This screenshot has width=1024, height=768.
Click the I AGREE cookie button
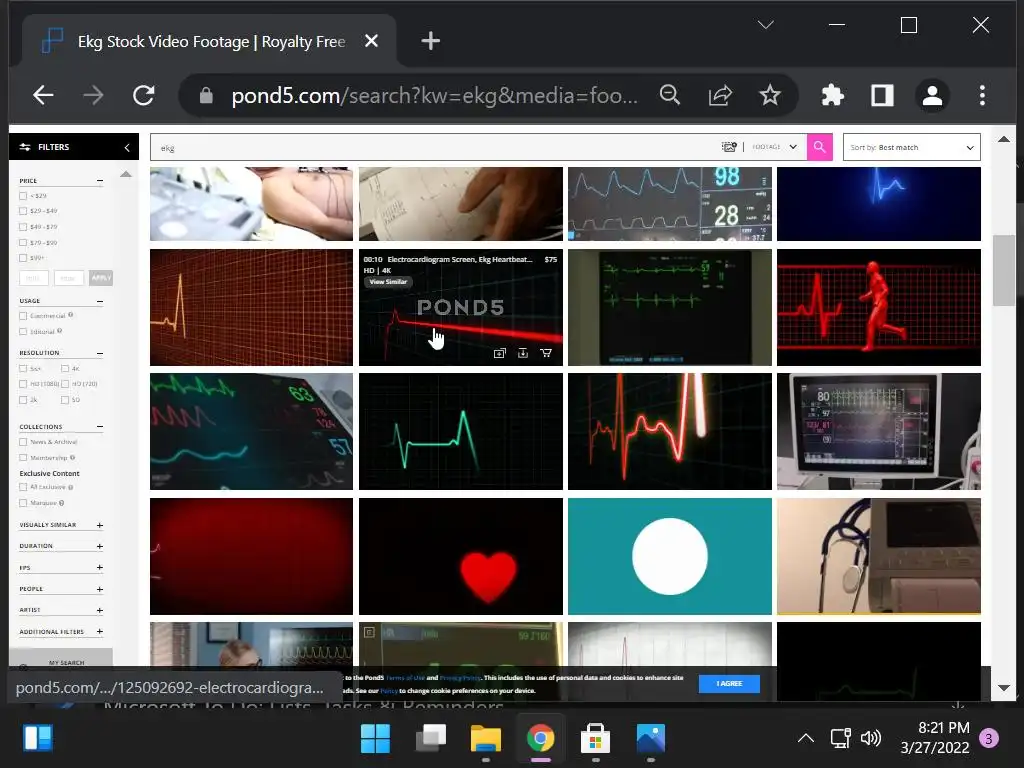point(729,684)
